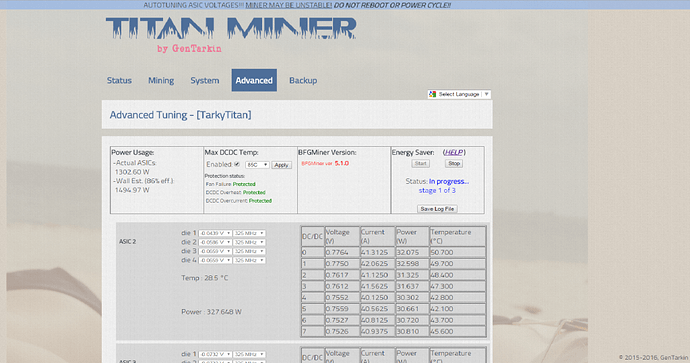690x363 pixels.
Task: Click Save Log File button
Action: click(437, 209)
